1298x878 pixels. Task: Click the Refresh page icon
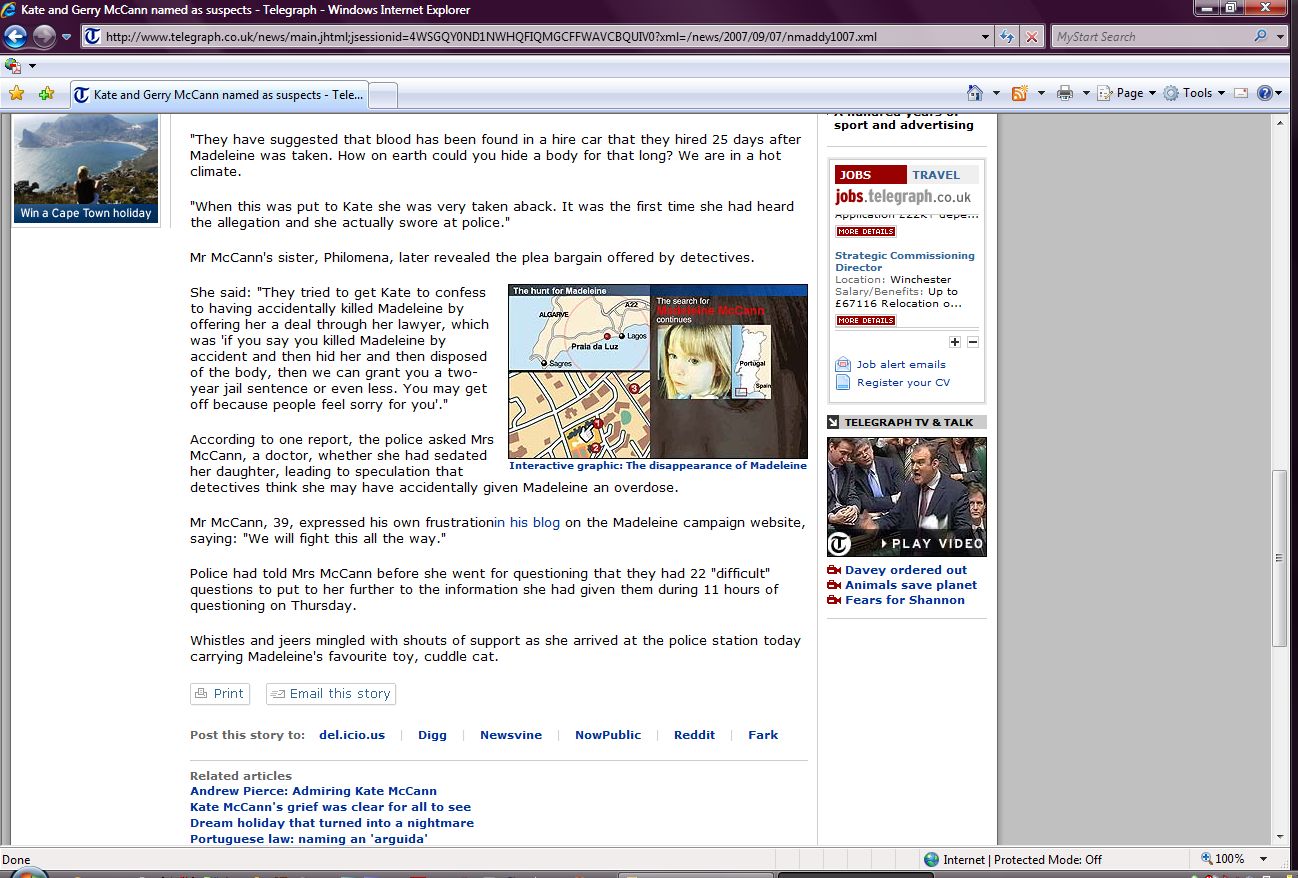1008,37
